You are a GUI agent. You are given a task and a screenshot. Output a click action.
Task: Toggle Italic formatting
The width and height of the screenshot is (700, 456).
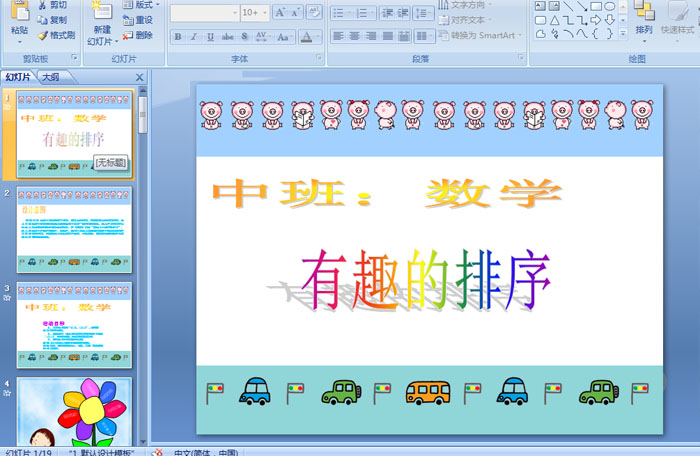click(x=196, y=37)
